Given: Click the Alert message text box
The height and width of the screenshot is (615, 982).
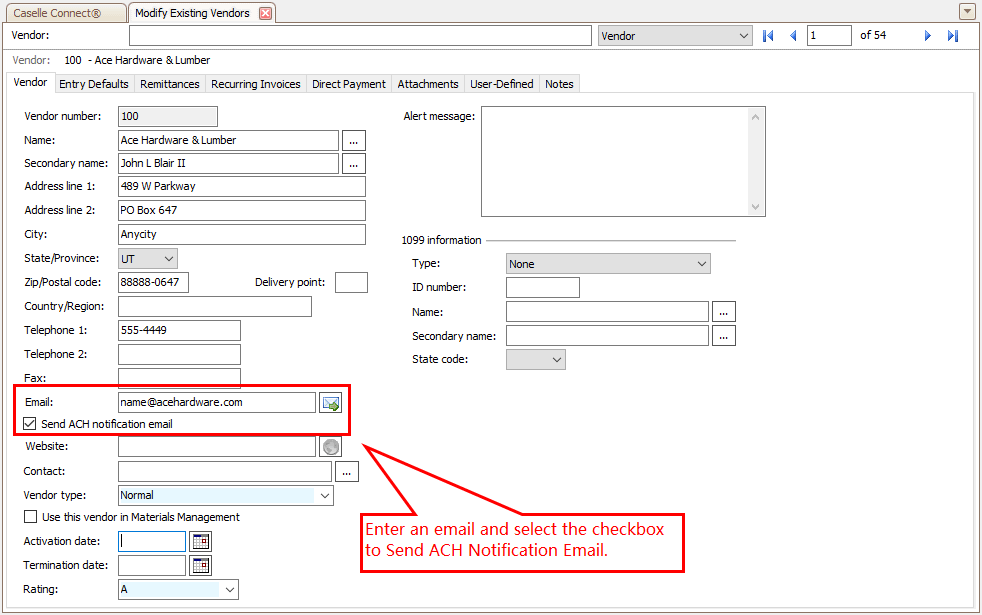Looking at the screenshot, I should point(623,162).
